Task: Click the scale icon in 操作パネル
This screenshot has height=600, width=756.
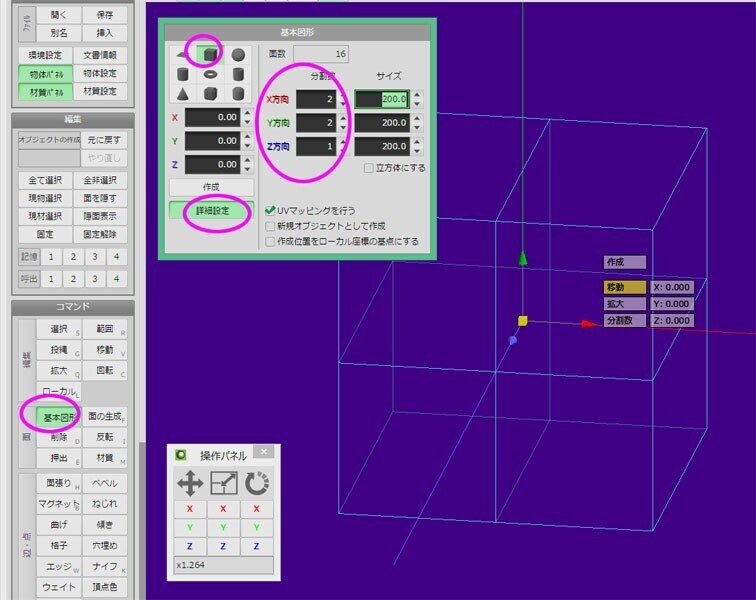Action: click(x=224, y=483)
